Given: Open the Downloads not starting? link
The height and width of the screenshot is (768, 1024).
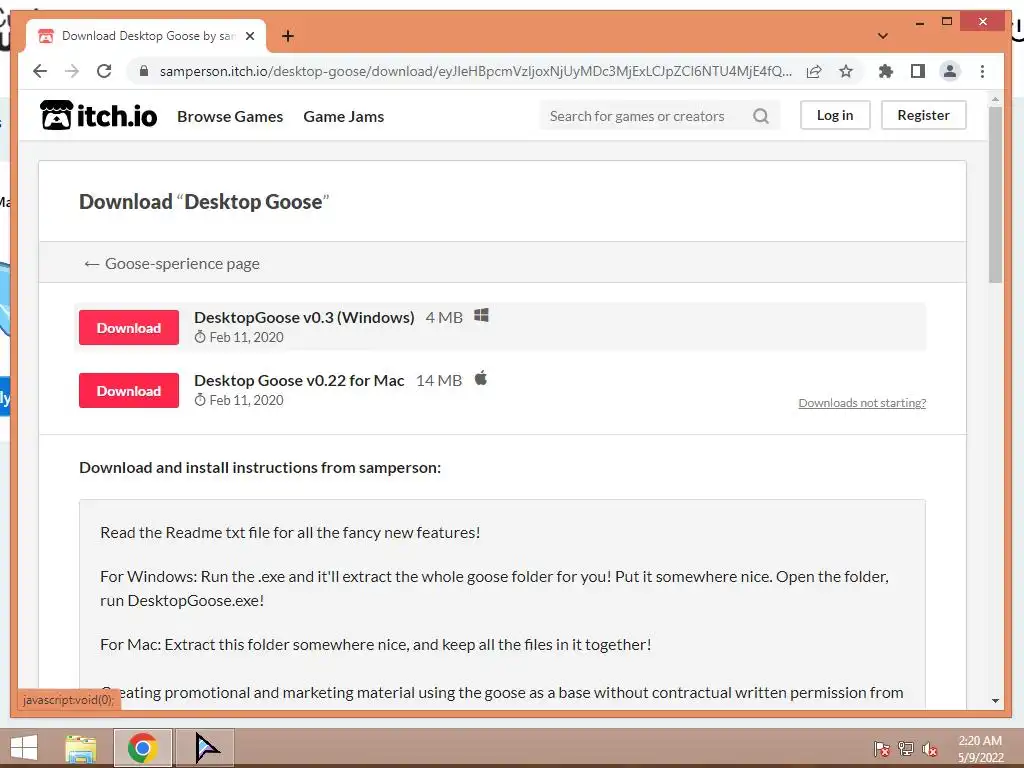Looking at the screenshot, I should pos(862,403).
